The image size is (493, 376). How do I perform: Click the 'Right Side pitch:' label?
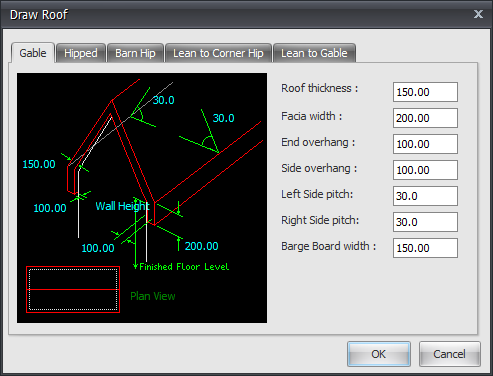pos(320,220)
